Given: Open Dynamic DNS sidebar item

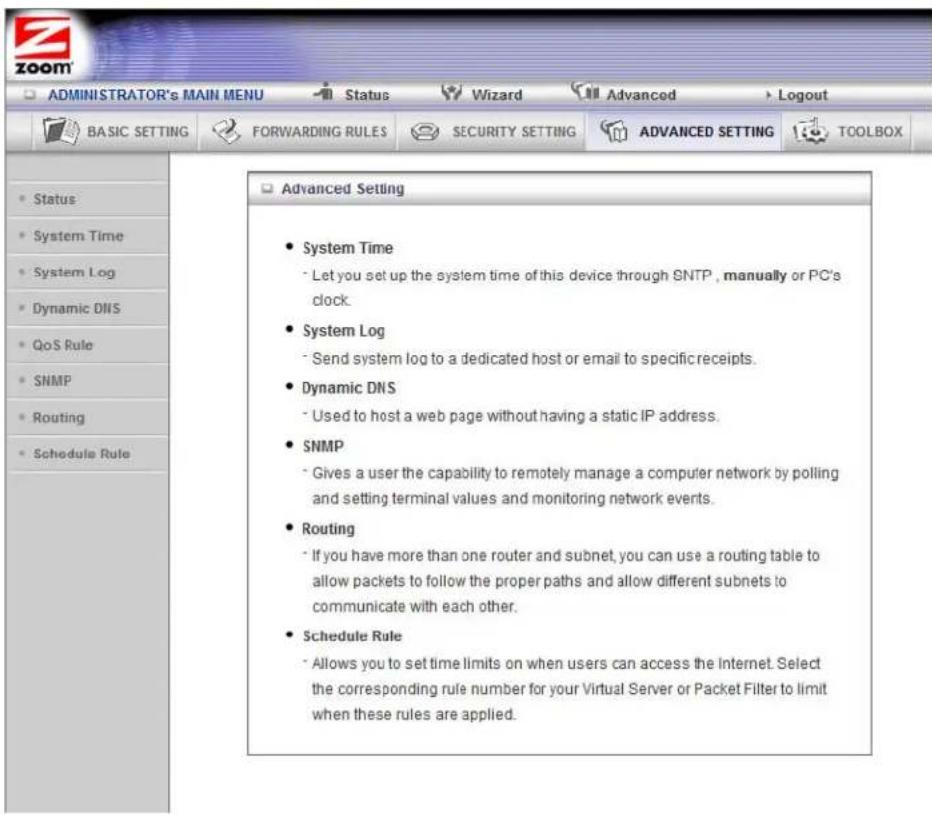Looking at the screenshot, I should pyautogui.click(x=77, y=309).
